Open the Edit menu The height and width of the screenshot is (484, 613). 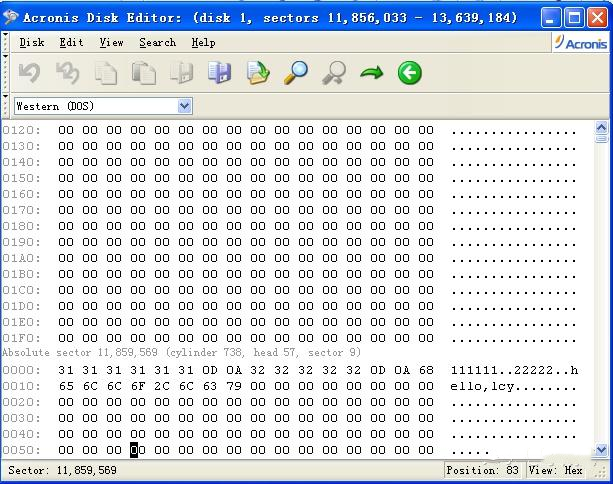coord(71,43)
